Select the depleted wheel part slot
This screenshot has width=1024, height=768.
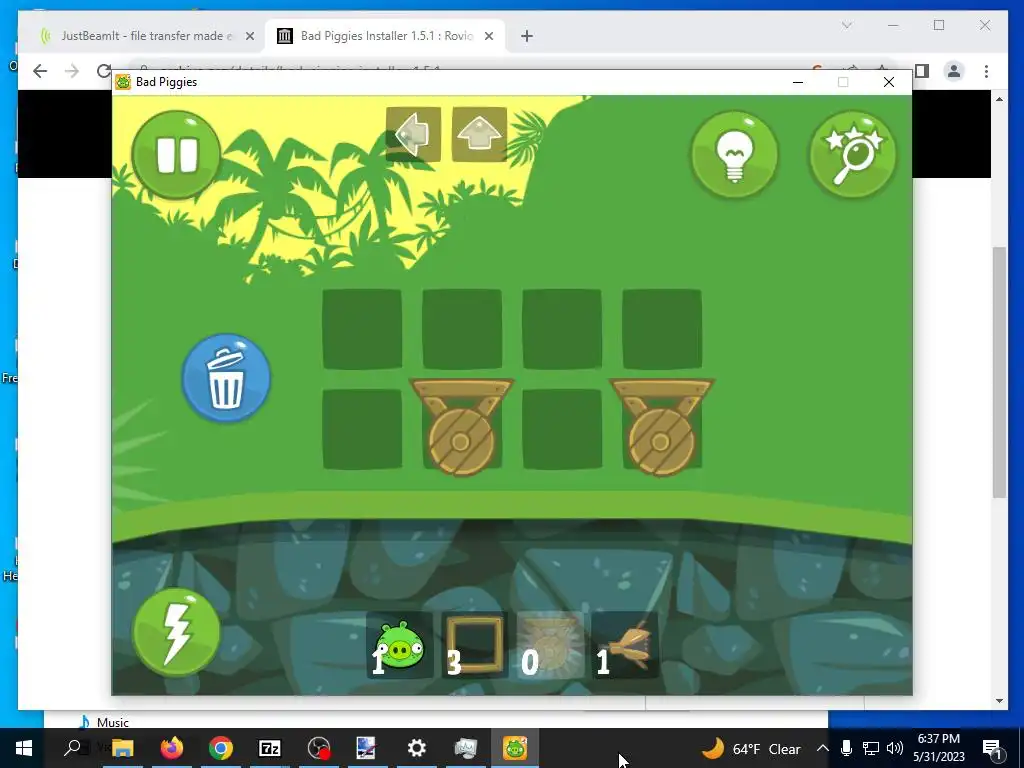[550, 645]
